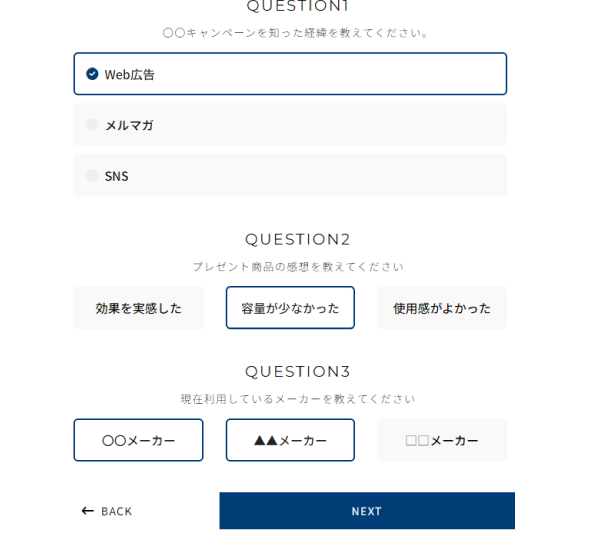Viewport: 600px width, 550px height.
Task: Go back using the BACK link
Action: (116, 511)
